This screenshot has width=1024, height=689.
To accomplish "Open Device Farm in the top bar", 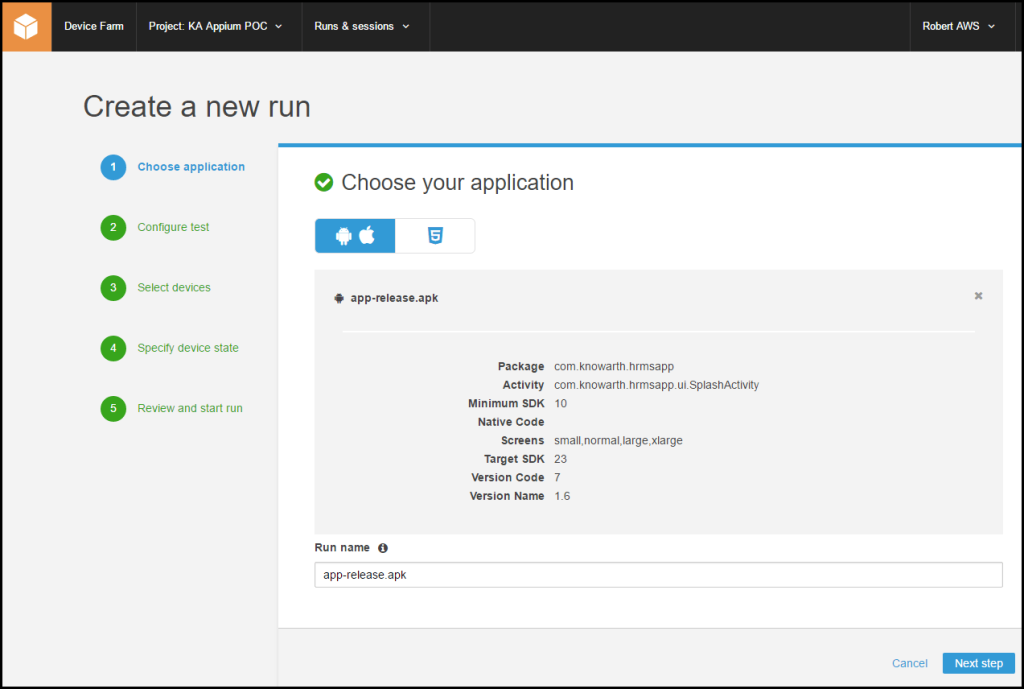I will point(94,27).
